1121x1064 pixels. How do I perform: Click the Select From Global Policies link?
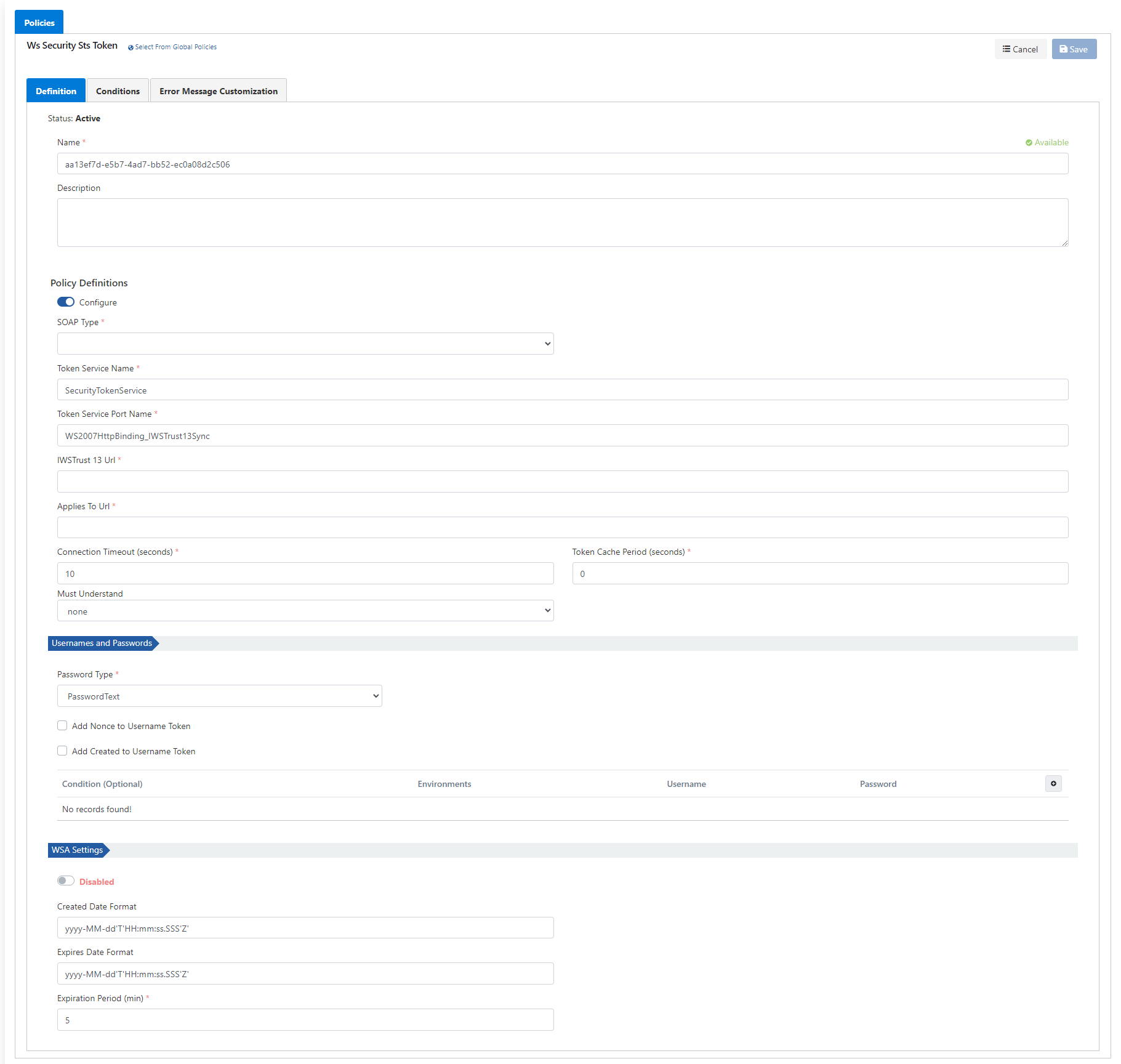tap(175, 47)
